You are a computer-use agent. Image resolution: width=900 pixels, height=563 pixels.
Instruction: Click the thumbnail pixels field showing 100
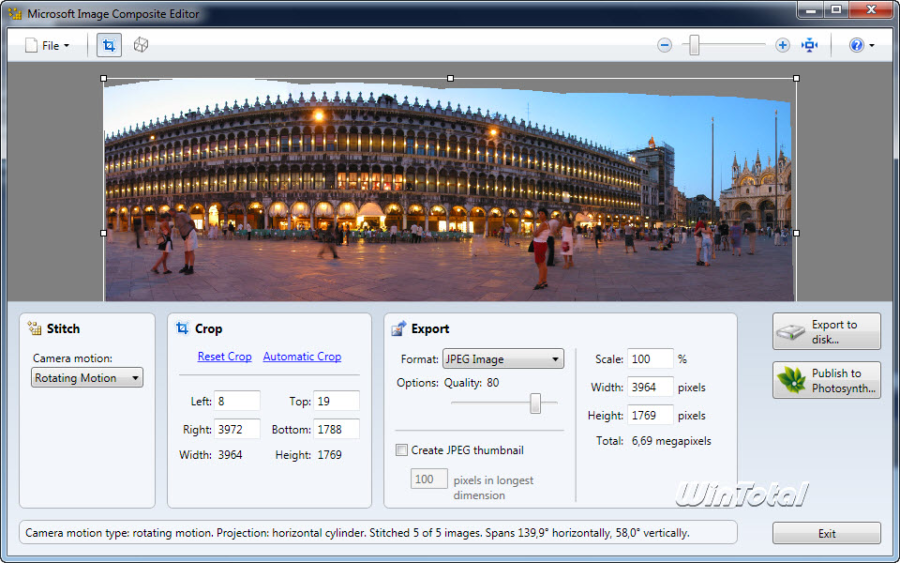[429, 479]
